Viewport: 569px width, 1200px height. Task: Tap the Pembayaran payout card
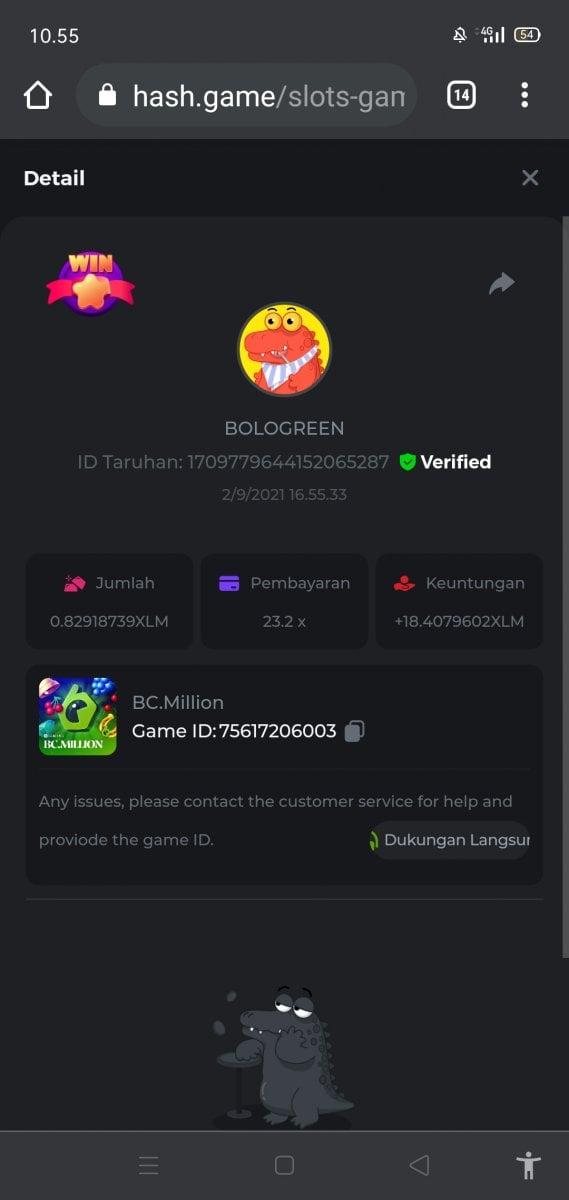tap(284, 602)
